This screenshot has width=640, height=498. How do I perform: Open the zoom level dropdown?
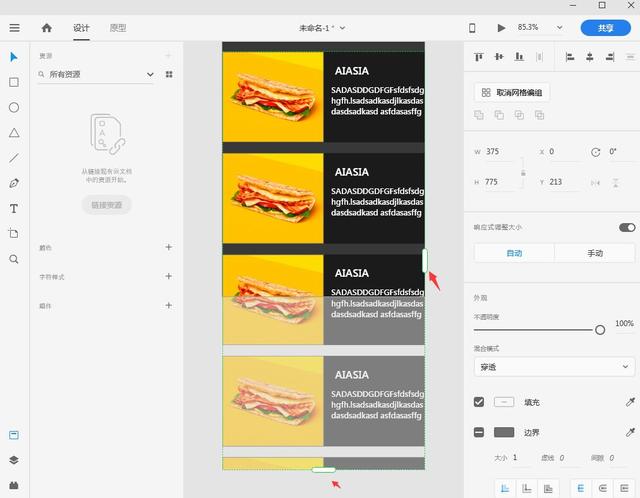[x=560, y=27]
